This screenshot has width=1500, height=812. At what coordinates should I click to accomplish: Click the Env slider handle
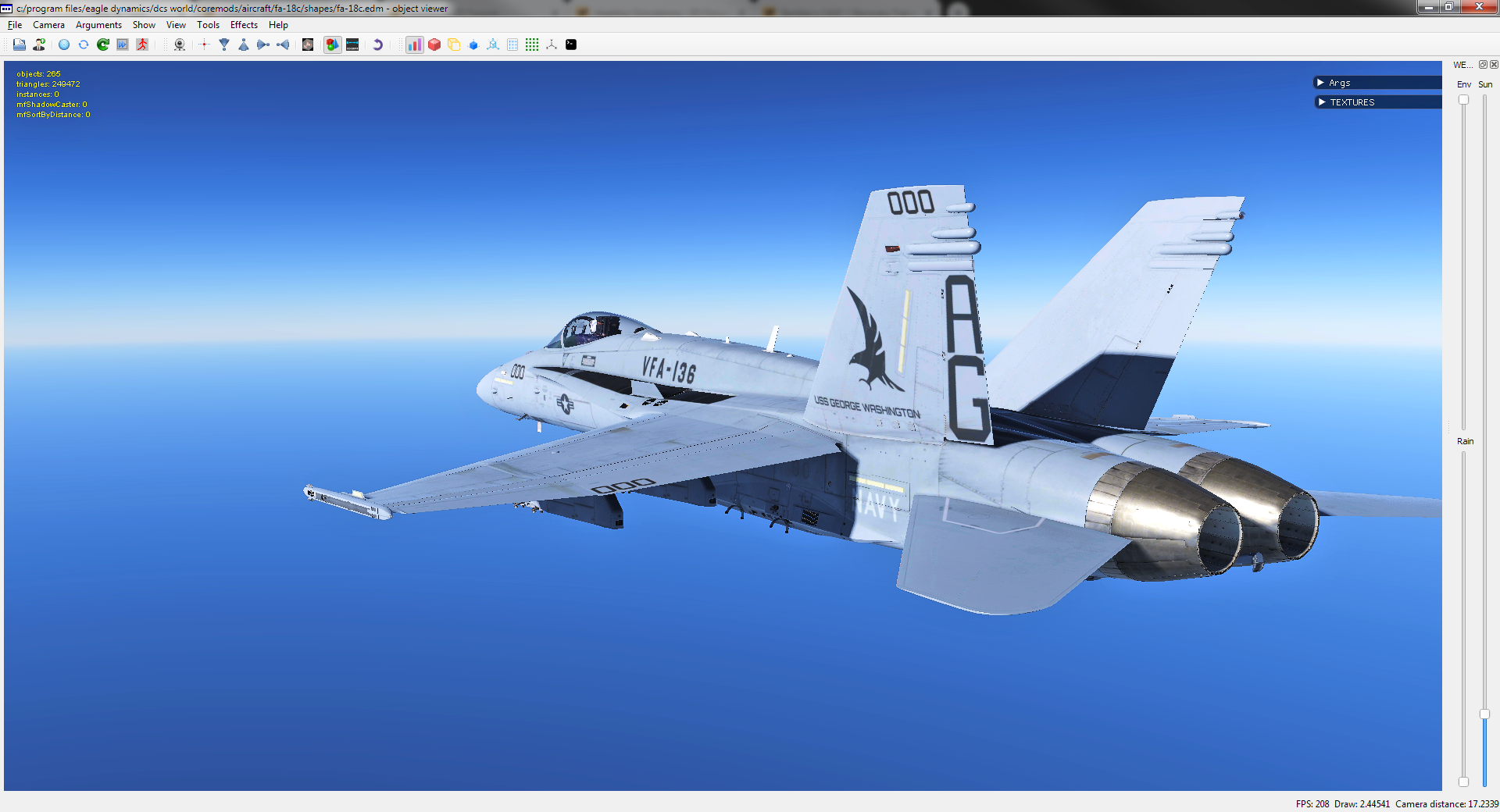click(x=1463, y=100)
